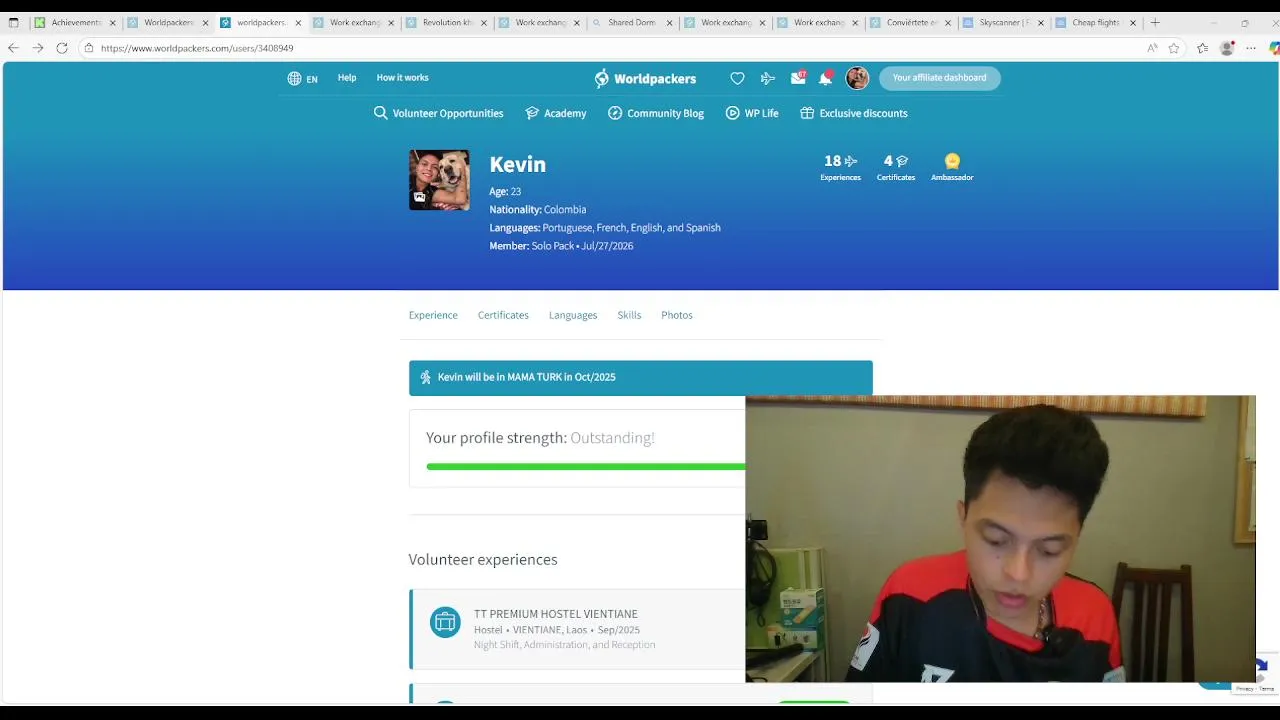Switch to the Skyscanner browser tab

1004,22
